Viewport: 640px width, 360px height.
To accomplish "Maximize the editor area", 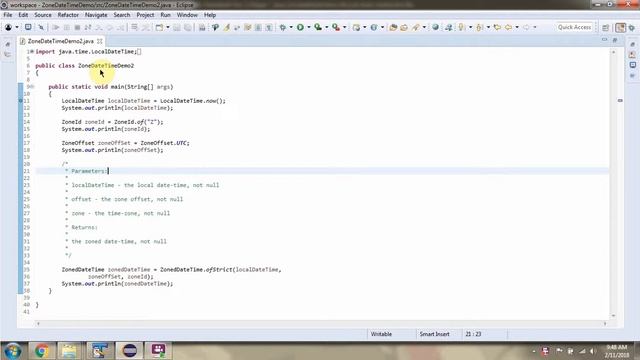I will tap(615, 40).
